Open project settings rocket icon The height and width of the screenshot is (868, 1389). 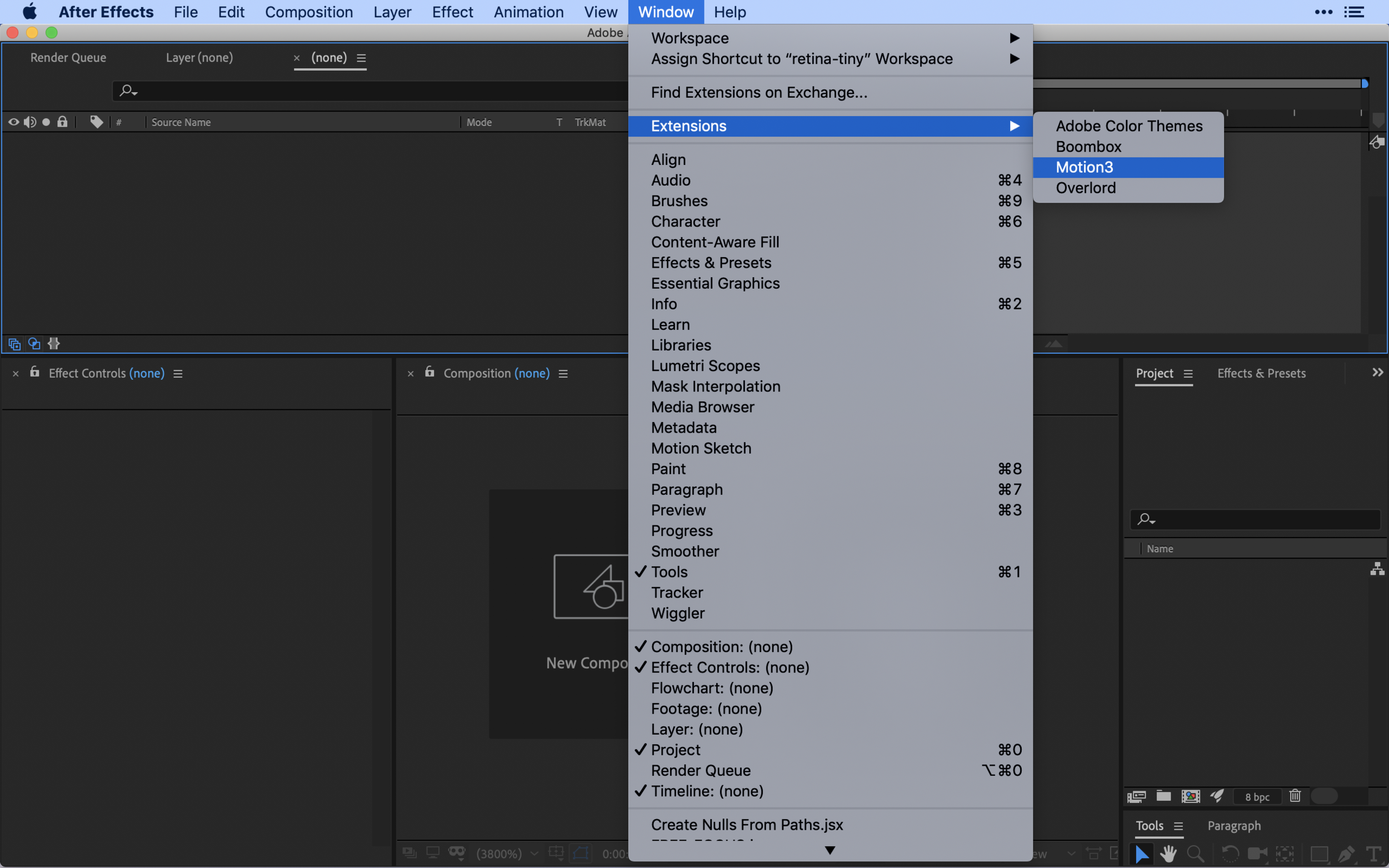[1217, 796]
